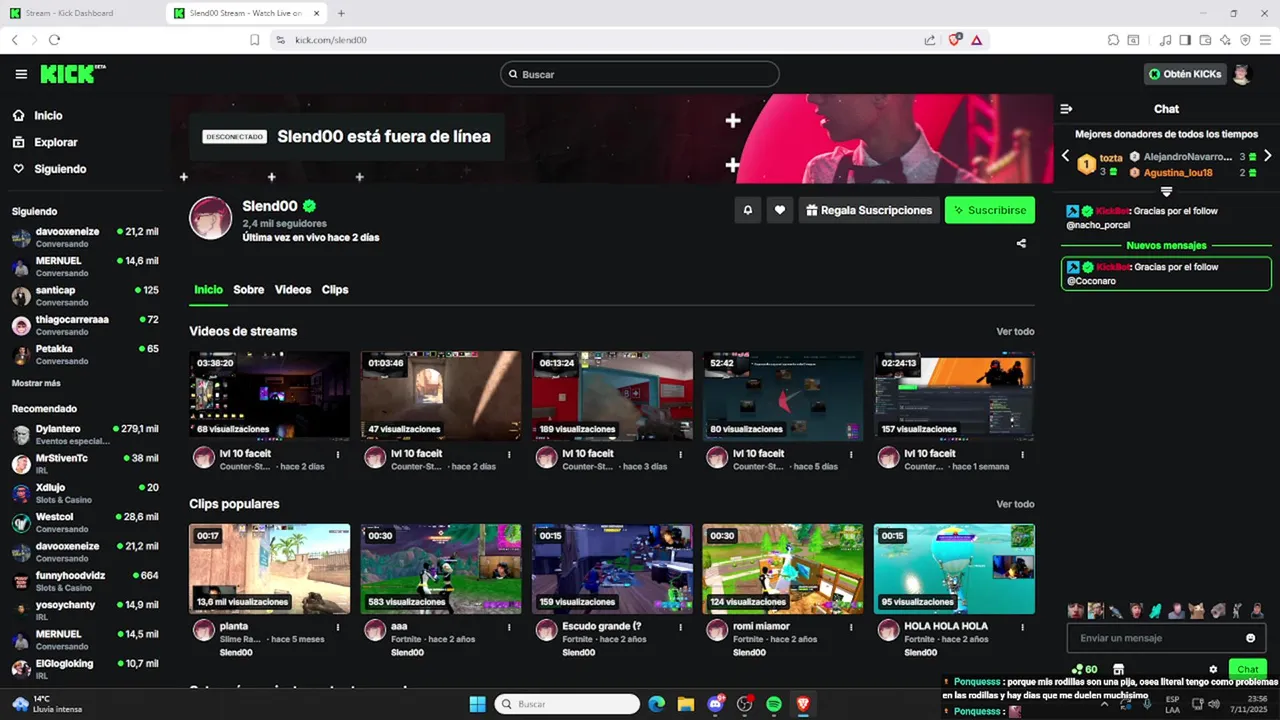Click the share page icon in address bar

click(x=930, y=40)
